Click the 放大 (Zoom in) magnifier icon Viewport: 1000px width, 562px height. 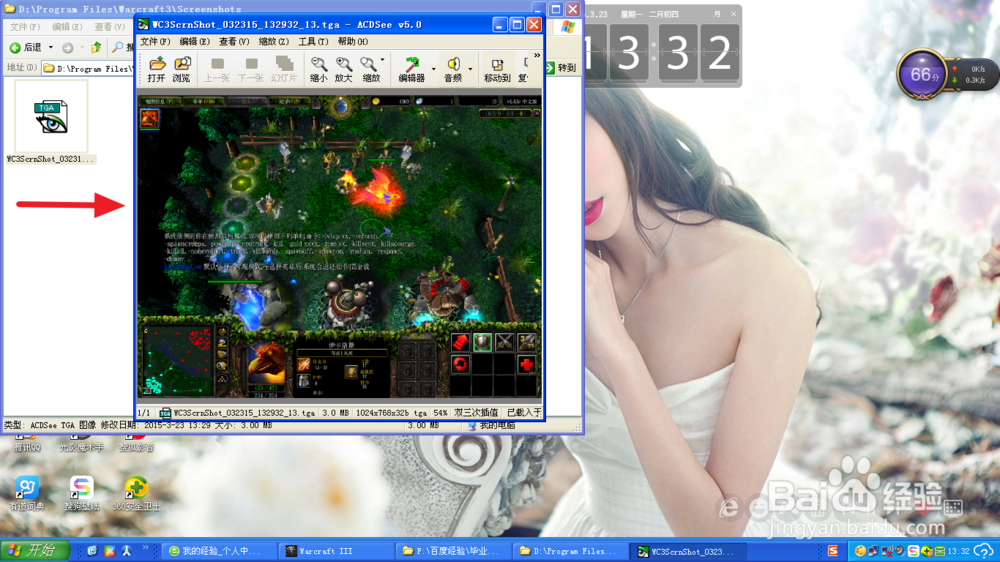[344, 69]
